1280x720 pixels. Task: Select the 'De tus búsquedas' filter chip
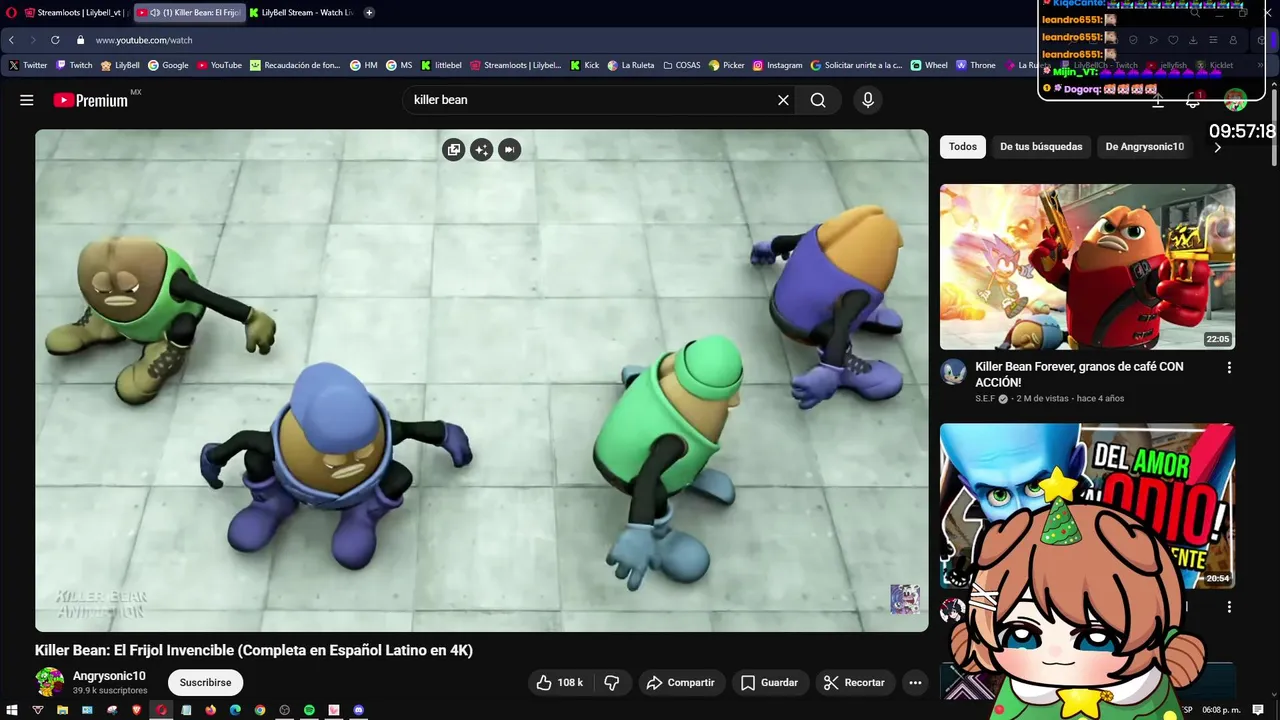pyautogui.click(x=1041, y=147)
